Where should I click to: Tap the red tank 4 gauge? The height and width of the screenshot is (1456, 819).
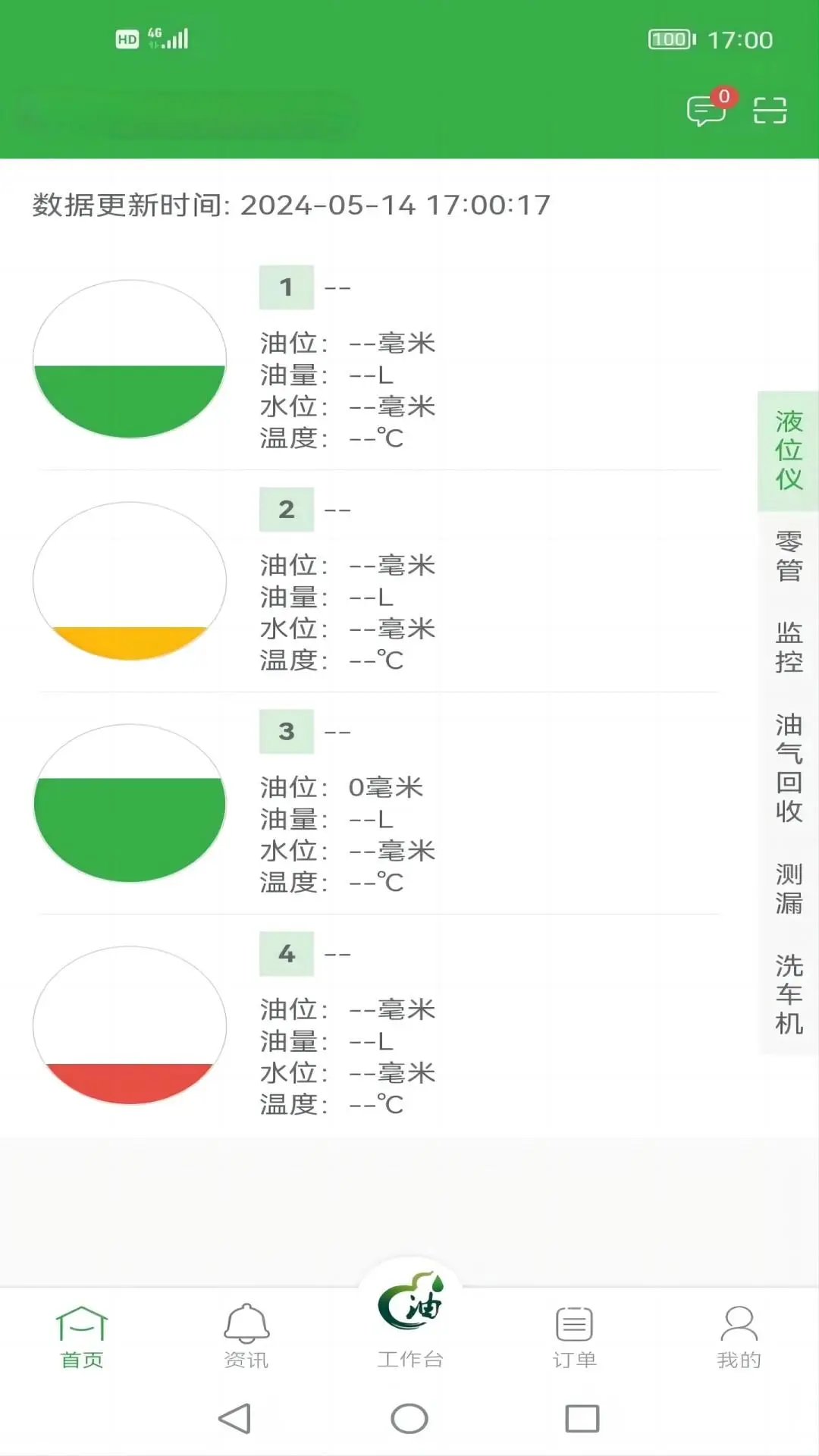pyautogui.click(x=130, y=1025)
